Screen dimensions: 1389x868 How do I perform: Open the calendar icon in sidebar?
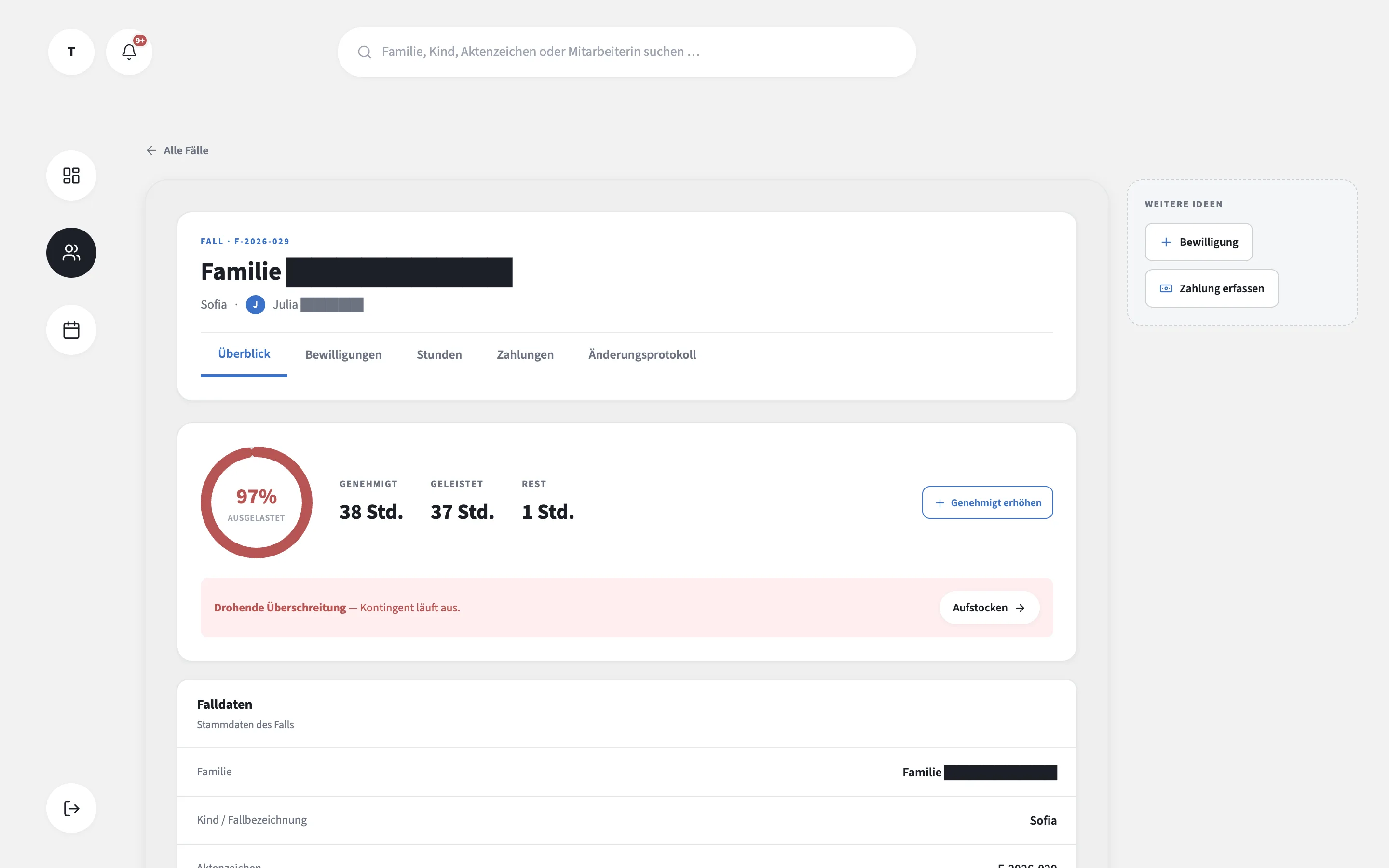tap(71, 330)
